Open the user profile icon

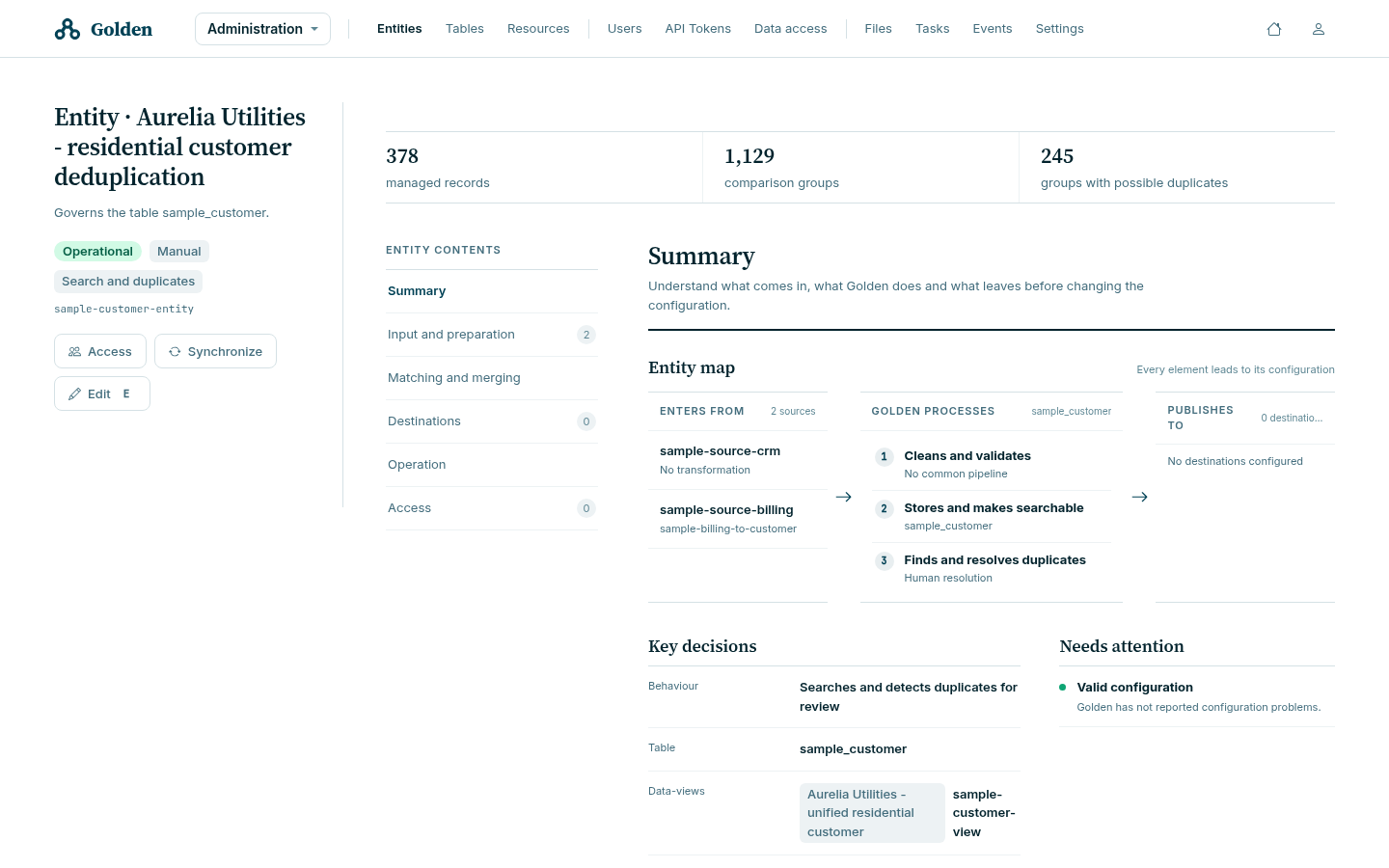[x=1319, y=29]
